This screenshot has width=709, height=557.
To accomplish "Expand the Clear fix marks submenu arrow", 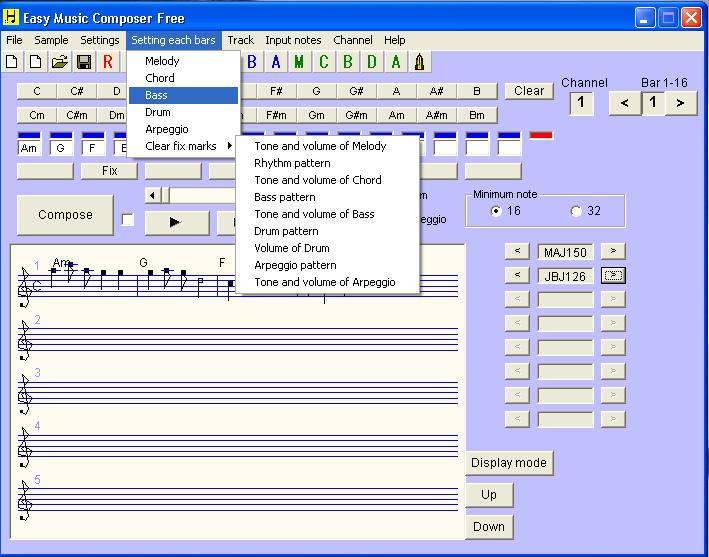I will coord(230,146).
